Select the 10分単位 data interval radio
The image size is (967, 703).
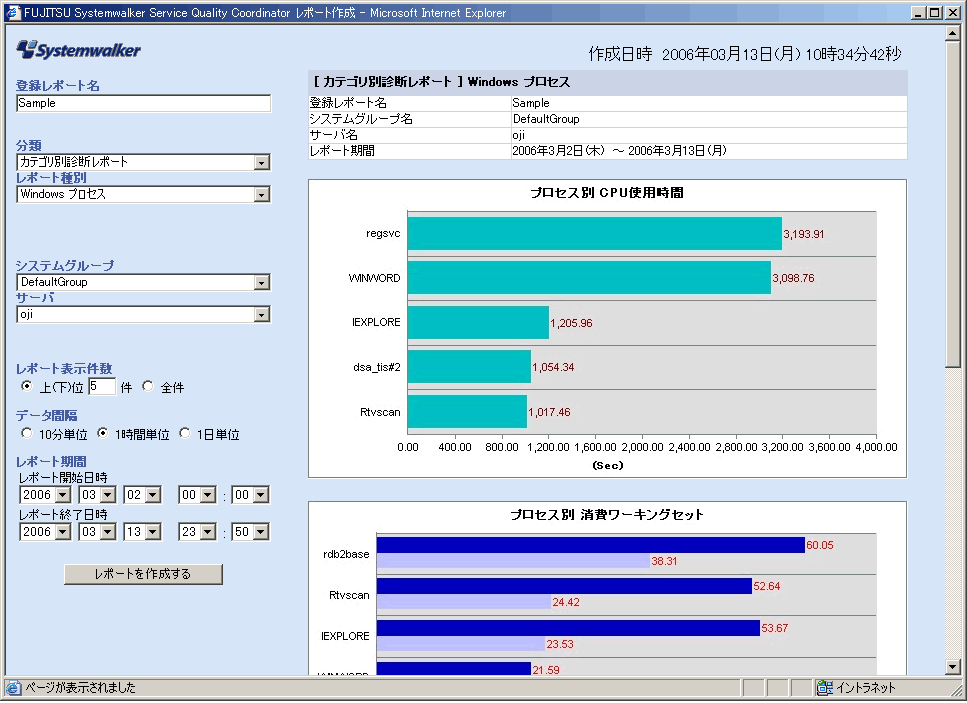pyautogui.click(x=27, y=433)
